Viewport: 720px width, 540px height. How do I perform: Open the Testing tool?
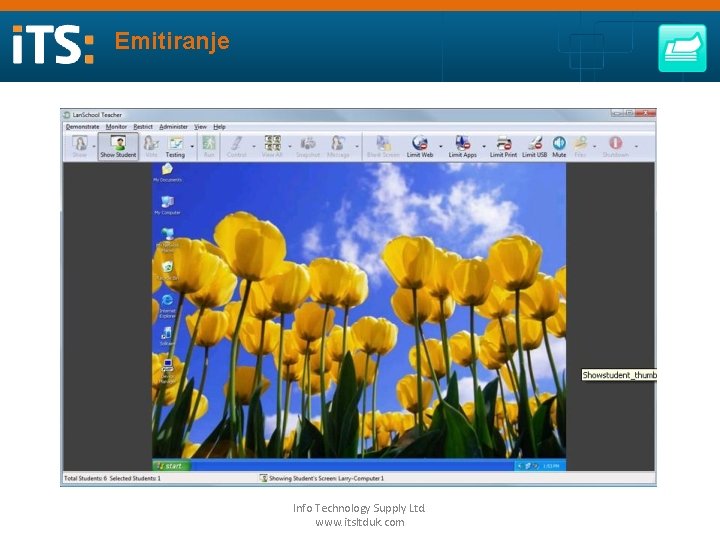click(x=175, y=147)
